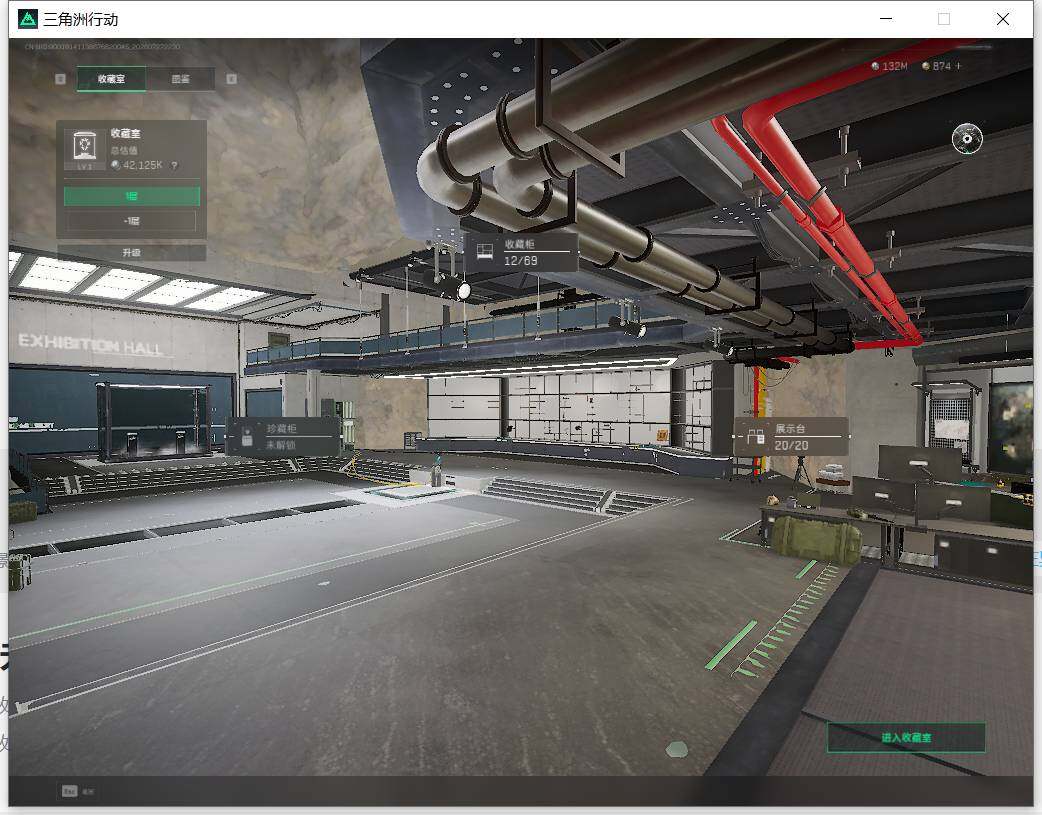The height and width of the screenshot is (815, 1042).
Task: Click the 132M balance text
Action: (894, 66)
